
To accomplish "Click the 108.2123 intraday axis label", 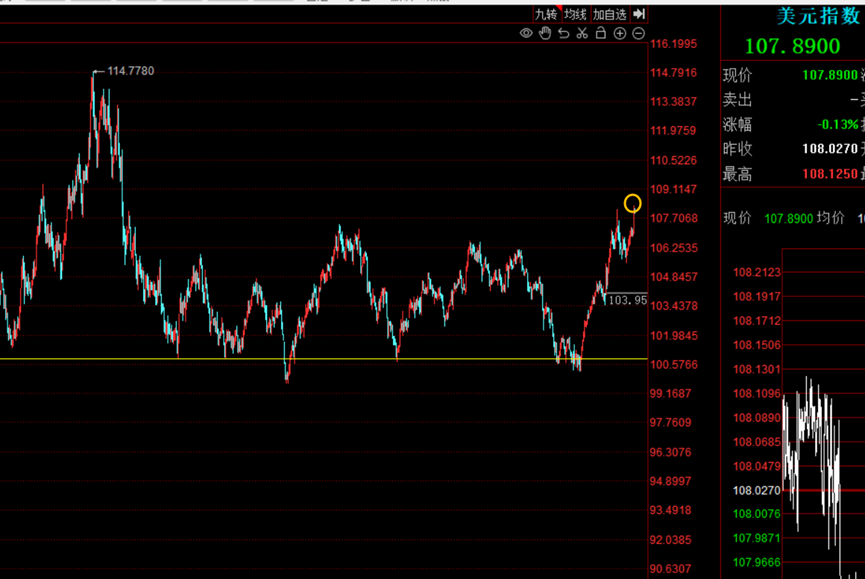I will pos(757,272).
